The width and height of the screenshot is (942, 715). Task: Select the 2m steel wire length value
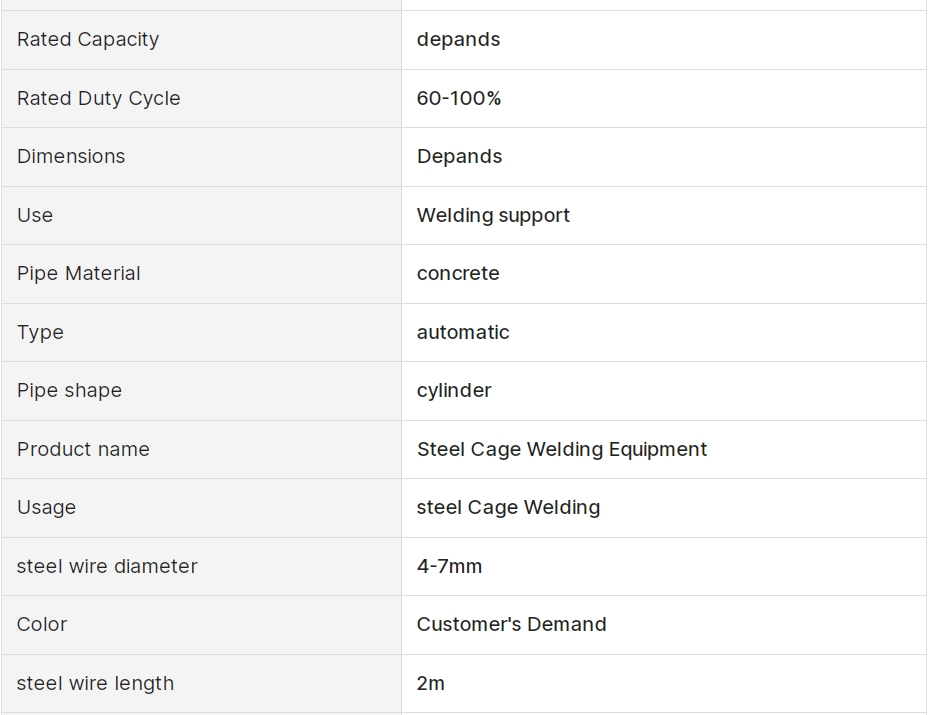(431, 683)
